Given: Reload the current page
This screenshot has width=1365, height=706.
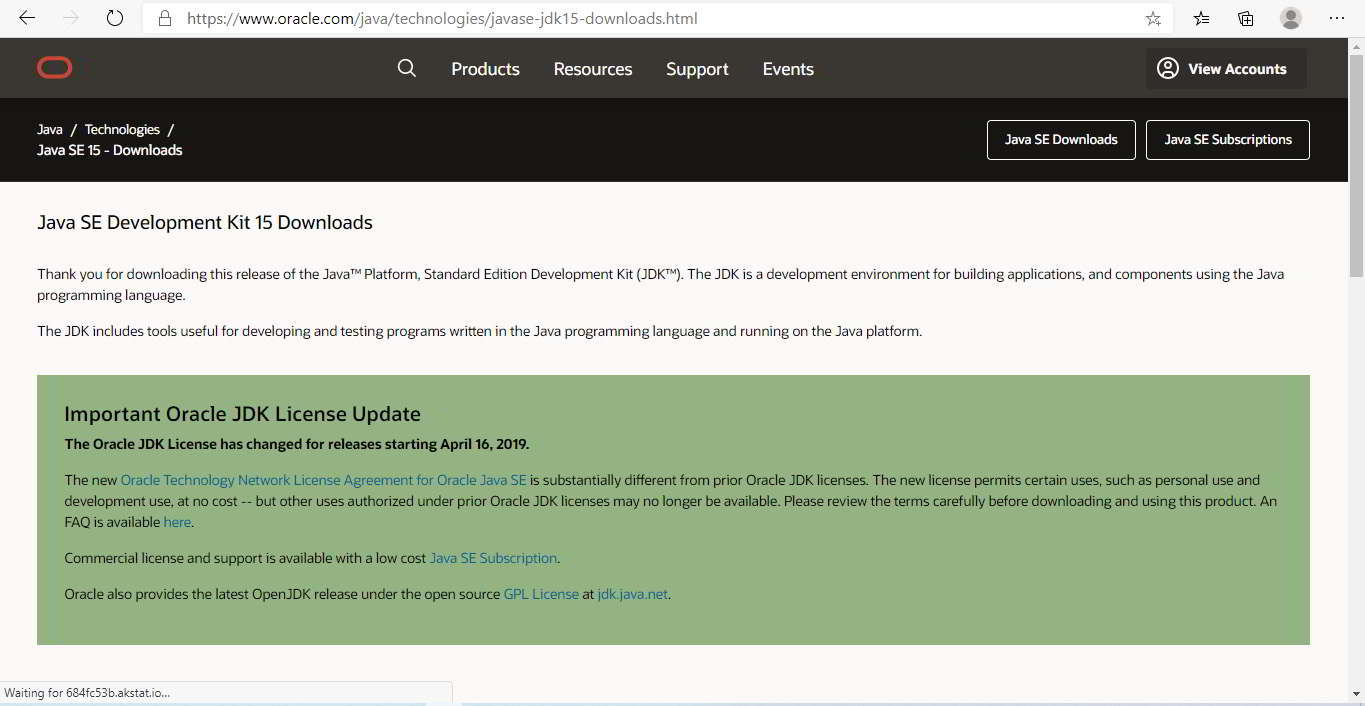Looking at the screenshot, I should coord(115,18).
